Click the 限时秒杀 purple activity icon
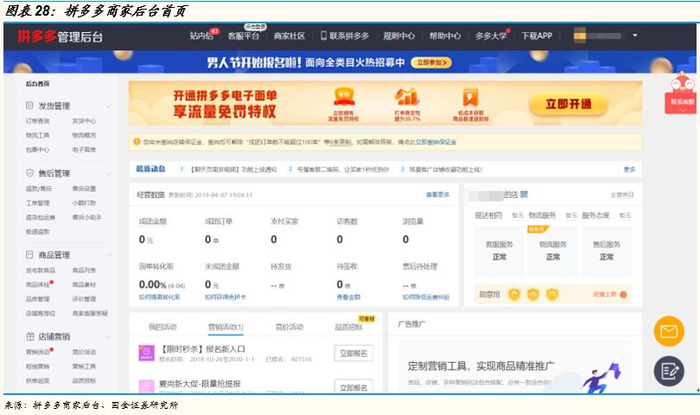The width and height of the screenshot is (700, 415). [x=145, y=354]
